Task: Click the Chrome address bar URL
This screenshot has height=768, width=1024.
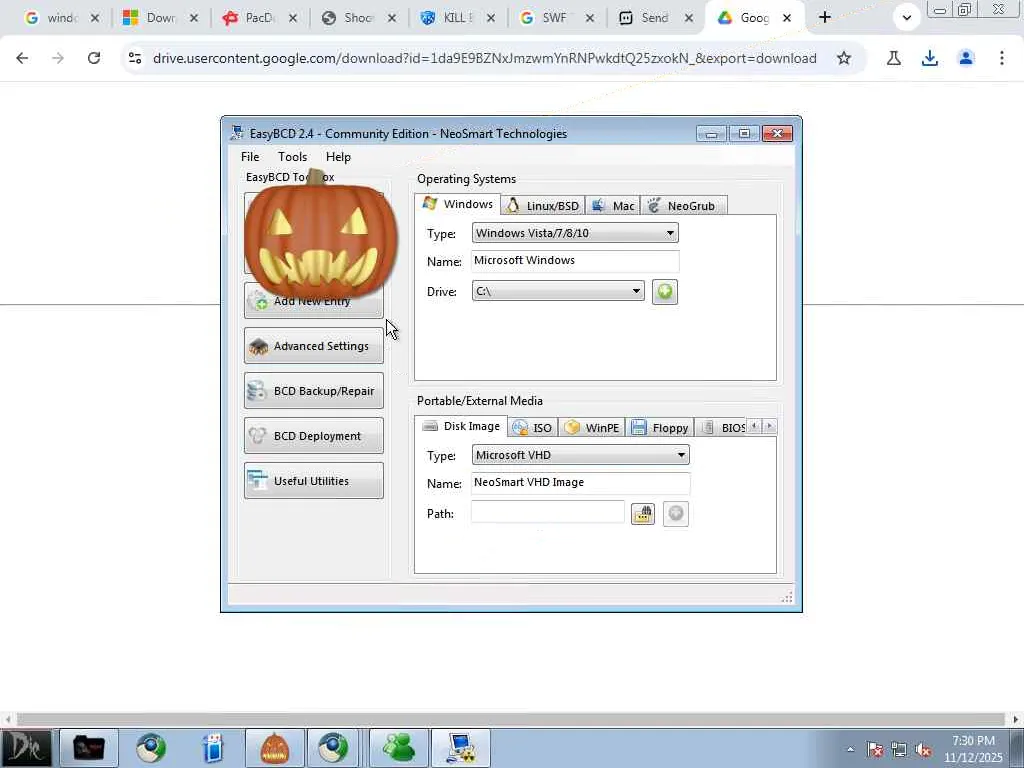Action: coord(485,58)
